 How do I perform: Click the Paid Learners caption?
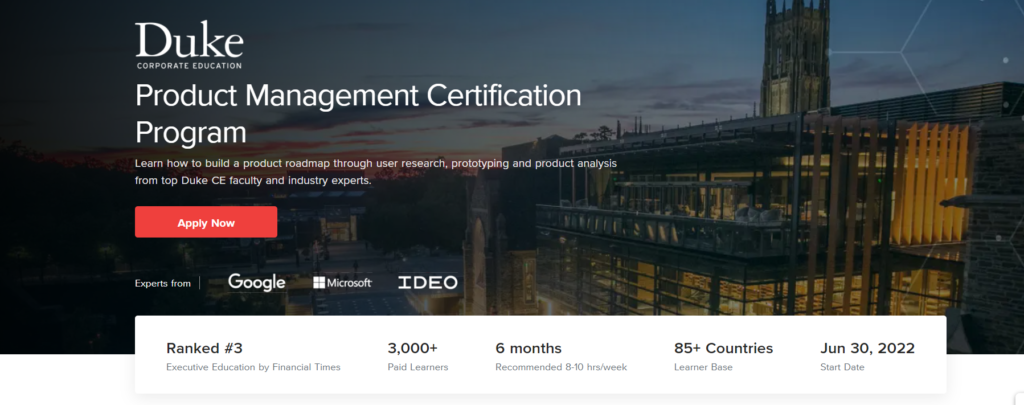pyautogui.click(x=417, y=367)
